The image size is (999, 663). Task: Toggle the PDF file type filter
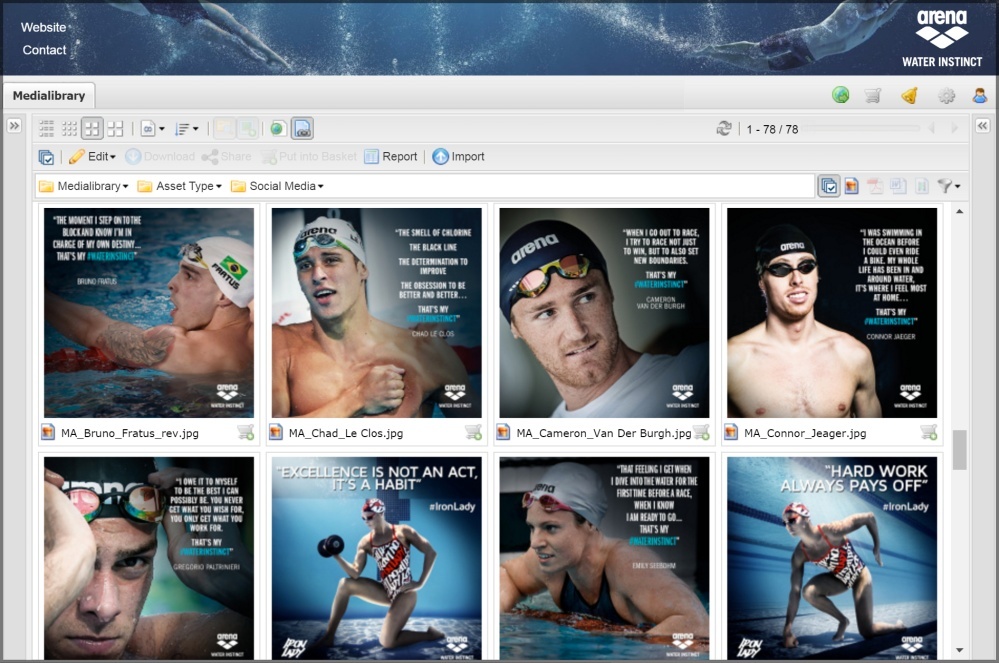point(875,186)
